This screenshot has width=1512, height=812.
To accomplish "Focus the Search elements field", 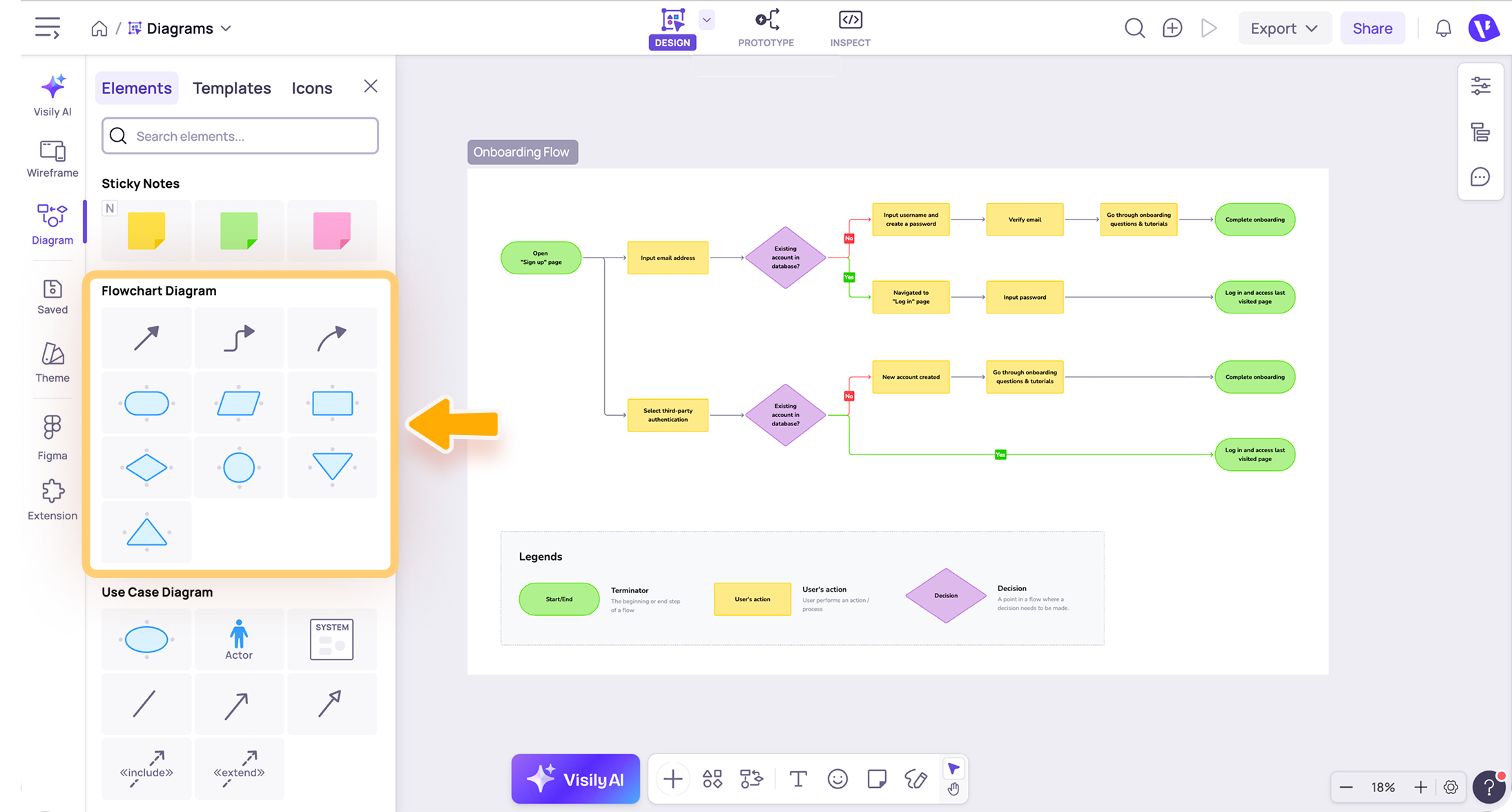I will point(240,135).
